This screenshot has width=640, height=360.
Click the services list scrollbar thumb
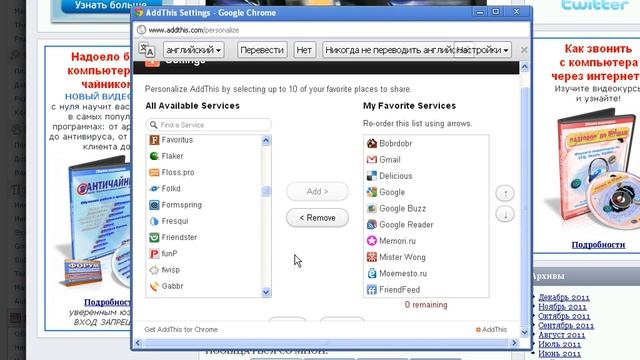click(266, 191)
